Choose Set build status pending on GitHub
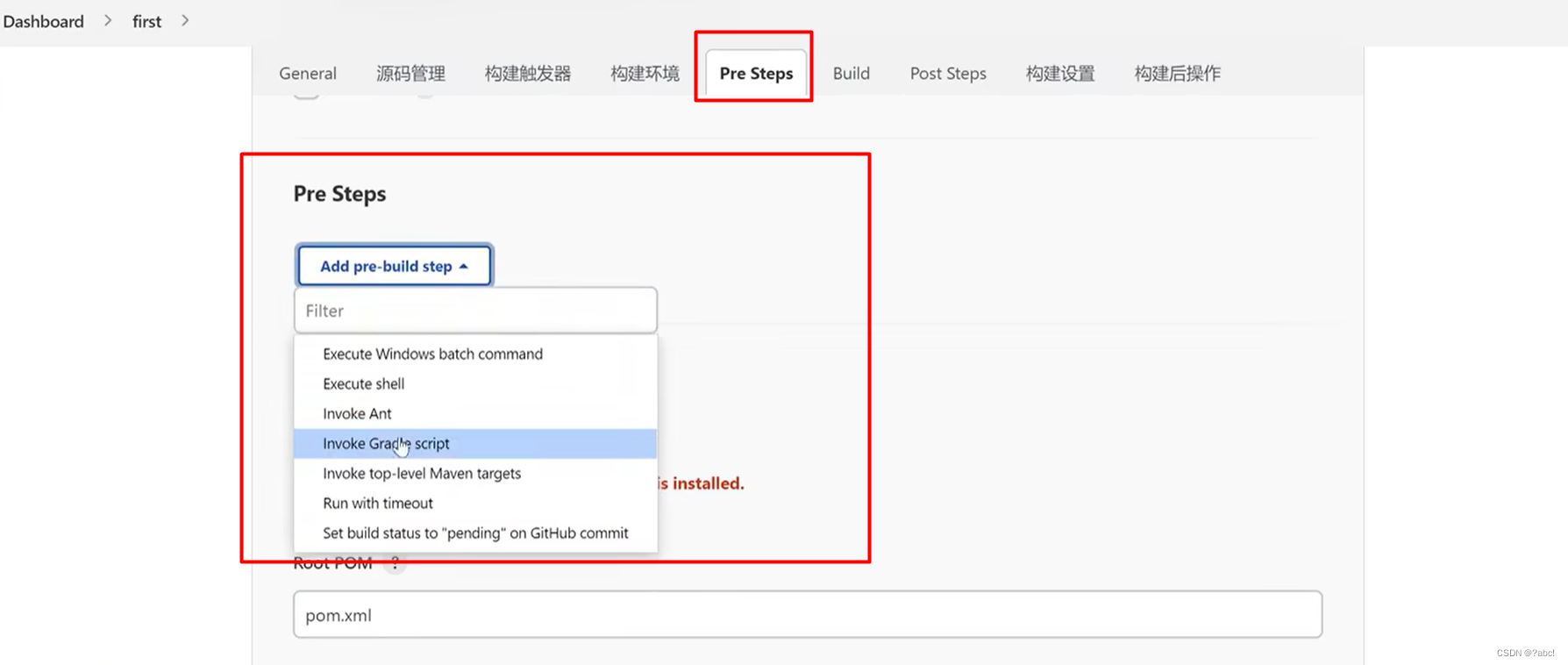 475,533
